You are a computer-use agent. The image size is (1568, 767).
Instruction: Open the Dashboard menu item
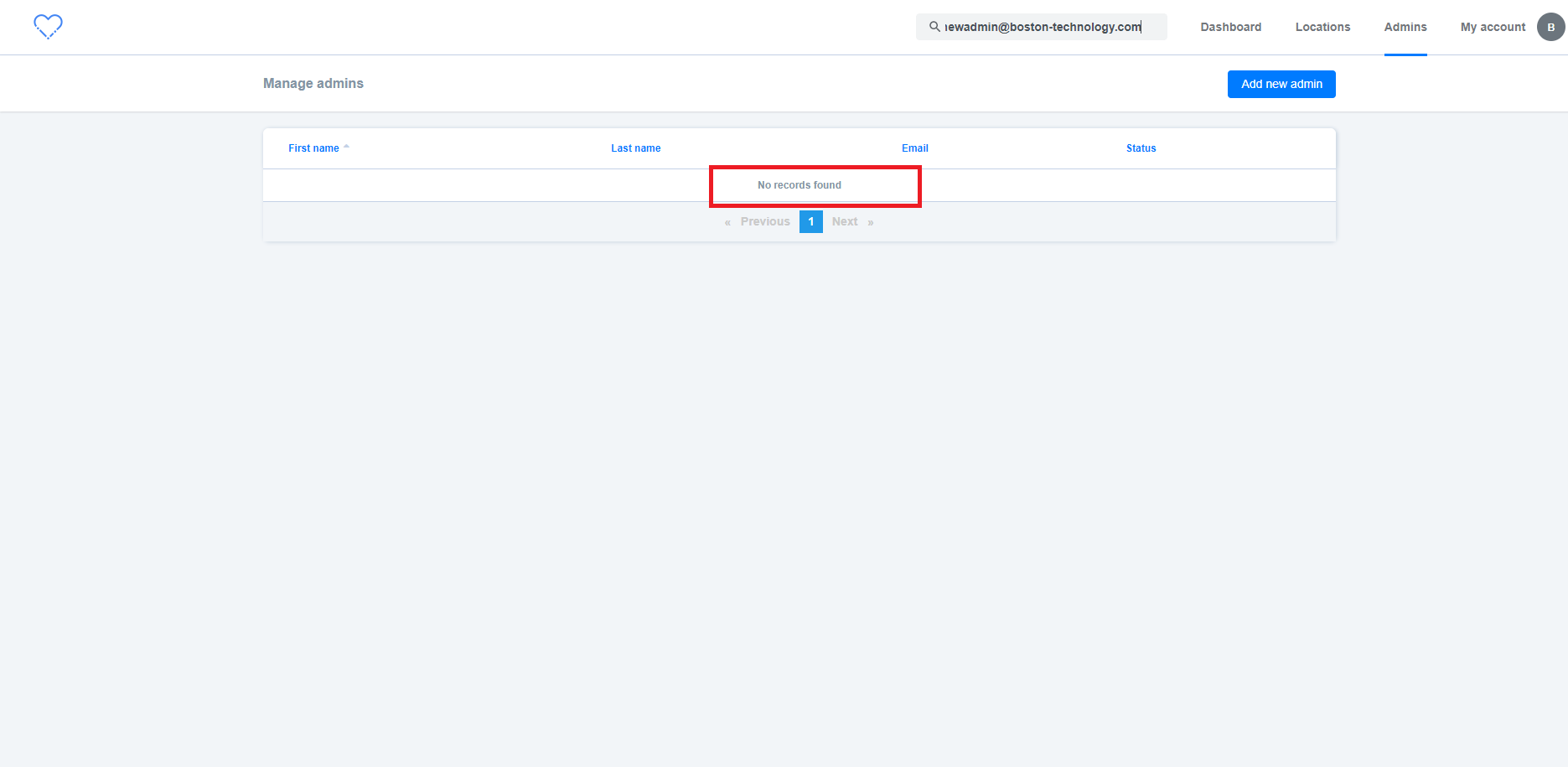click(x=1230, y=27)
